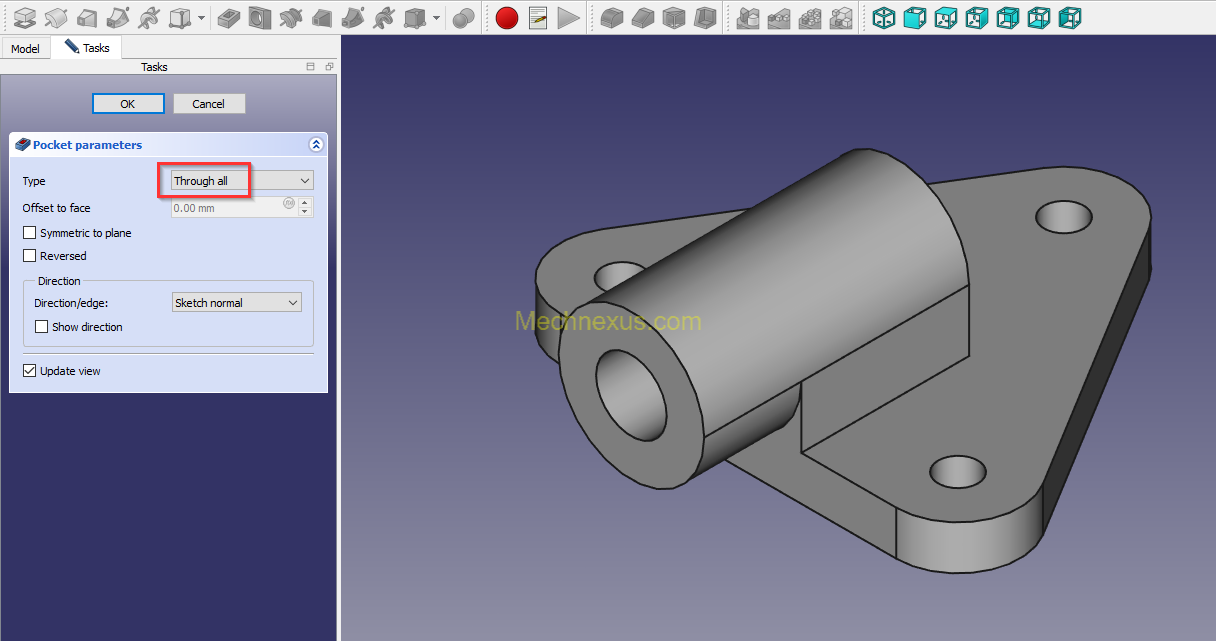The height and width of the screenshot is (641, 1216).
Task: Click the Execute macro play icon
Action: coord(568,17)
